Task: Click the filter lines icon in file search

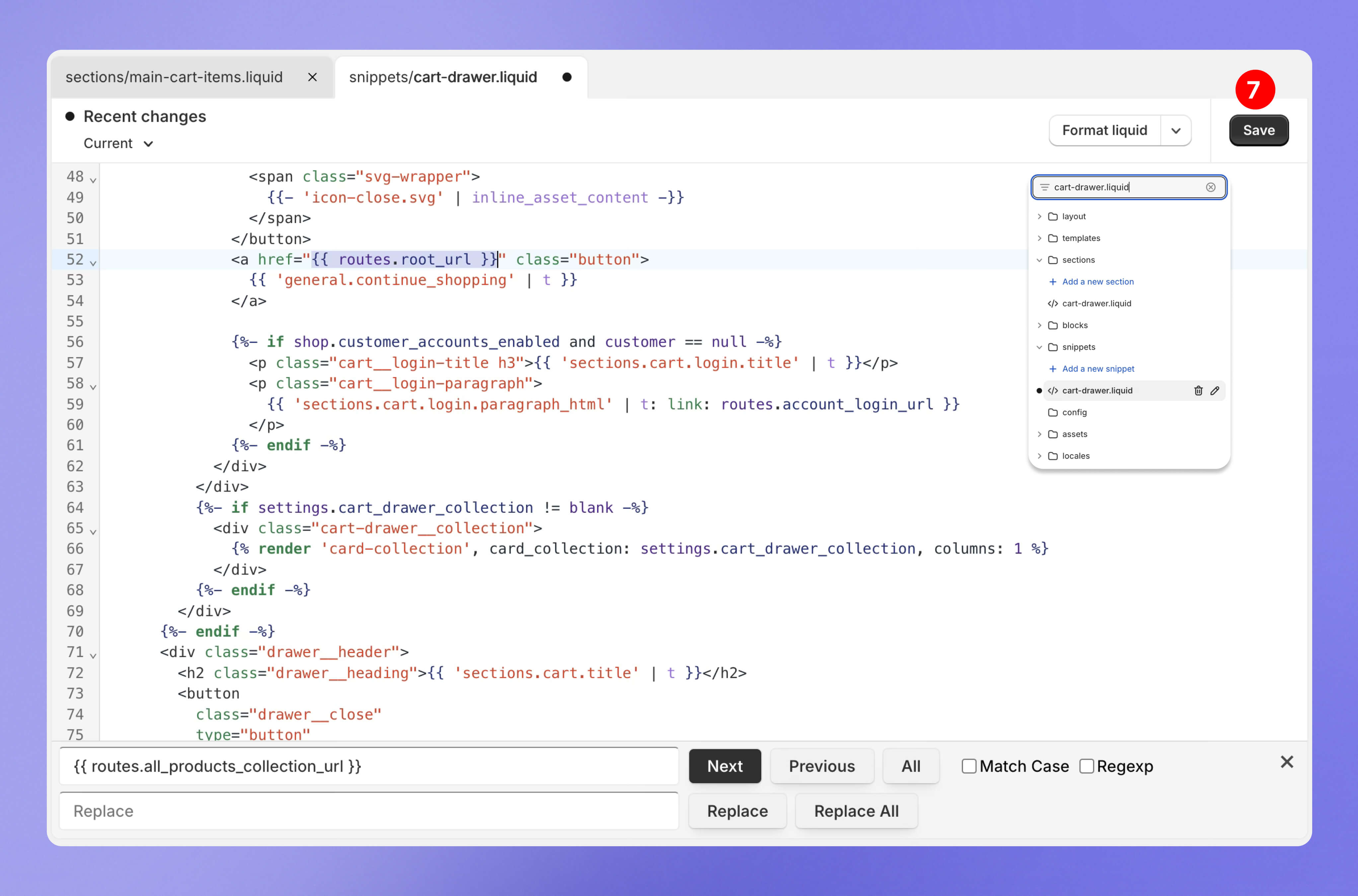Action: pyautogui.click(x=1044, y=187)
